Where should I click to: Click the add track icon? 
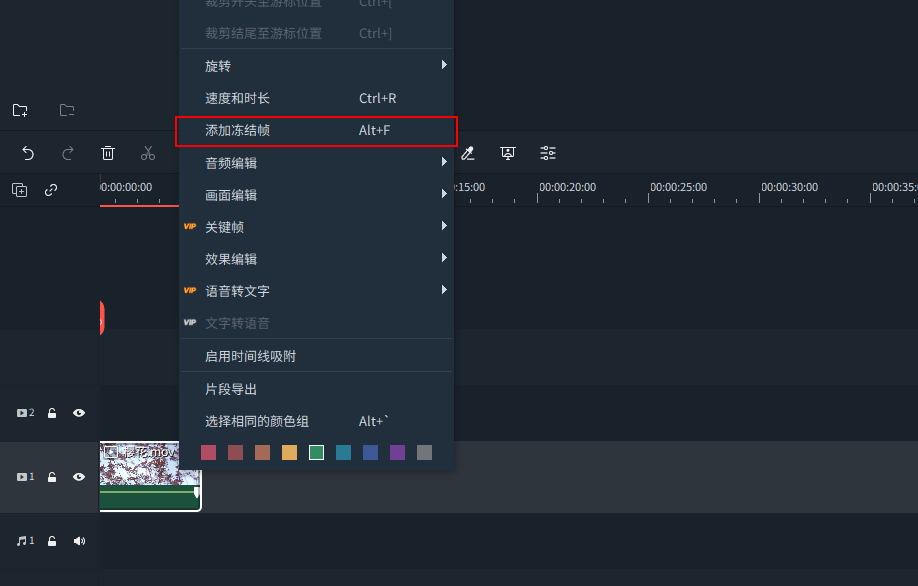pyautogui.click(x=19, y=190)
